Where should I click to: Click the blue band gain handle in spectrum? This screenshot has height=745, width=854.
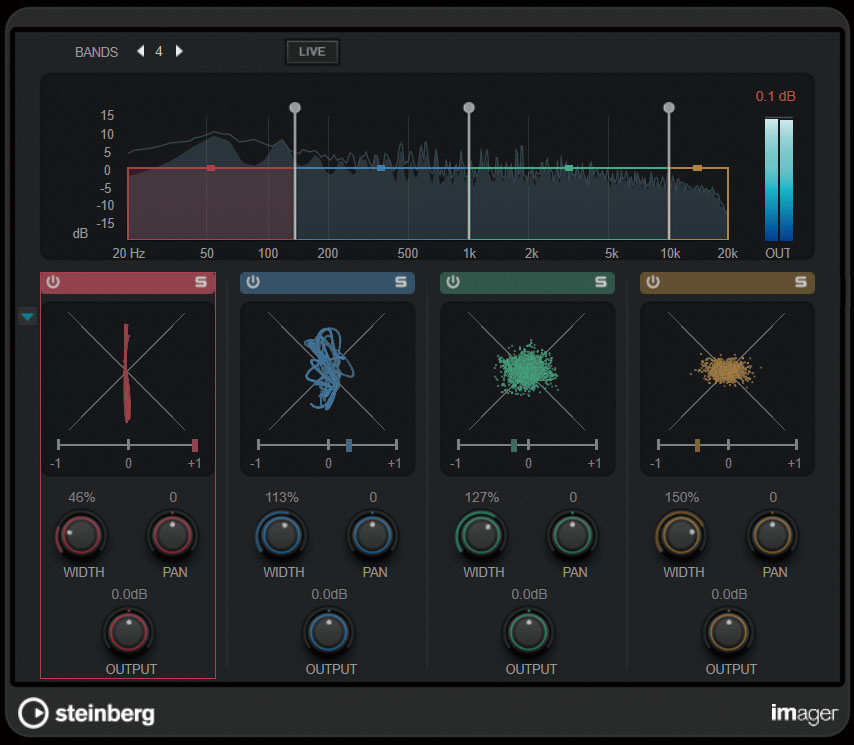pyautogui.click(x=381, y=168)
